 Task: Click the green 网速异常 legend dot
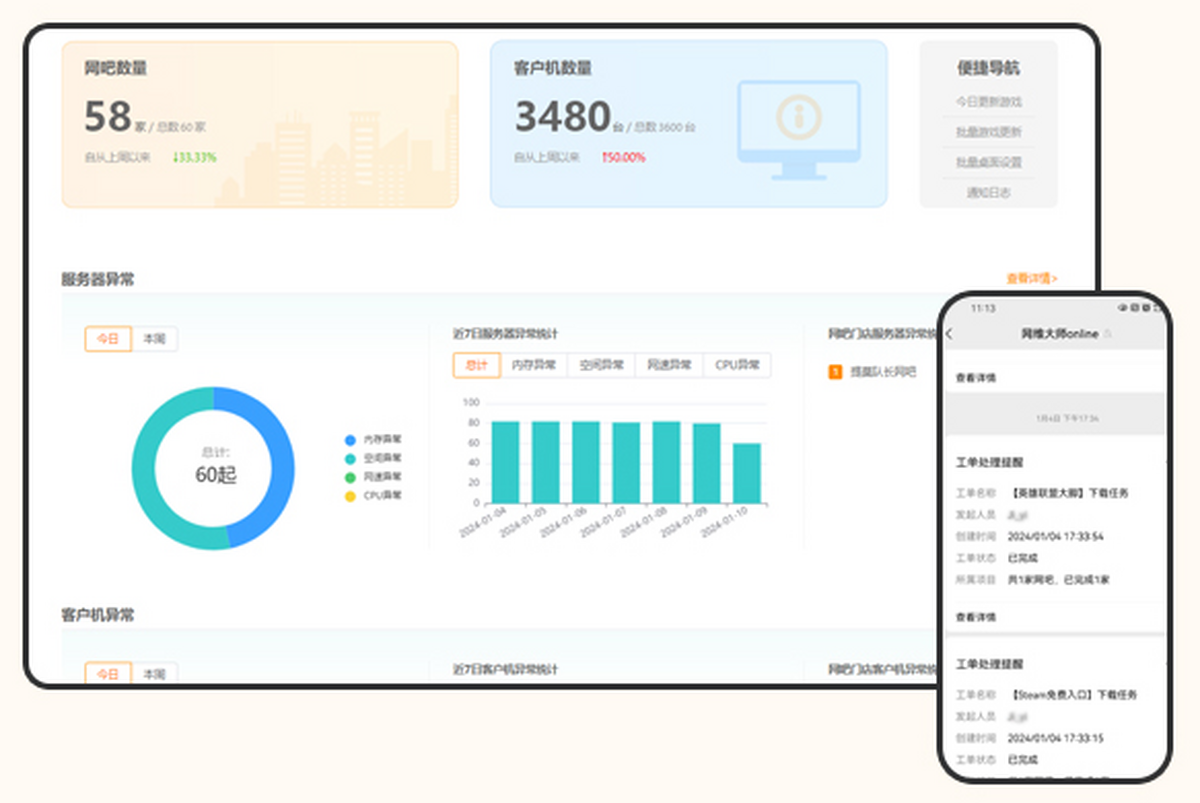pyautogui.click(x=350, y=477)
